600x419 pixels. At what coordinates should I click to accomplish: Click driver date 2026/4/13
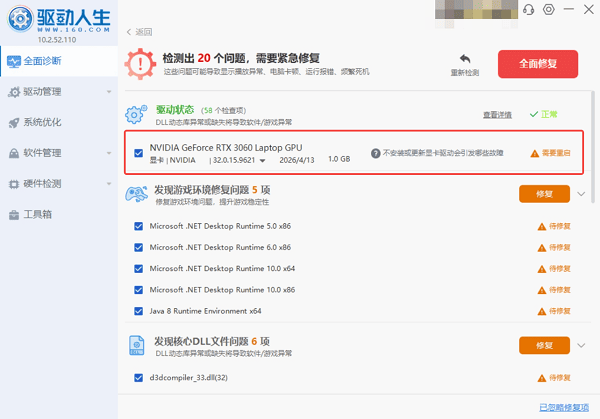(297, 160)
